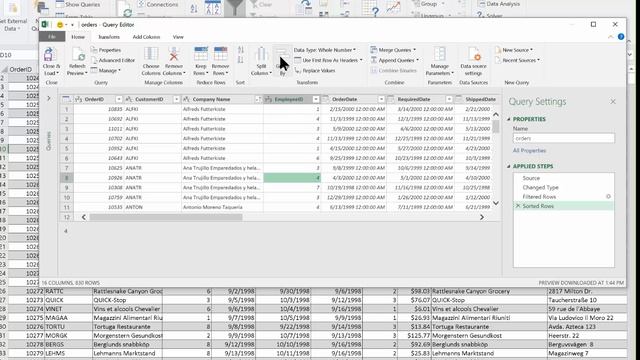
Task: Click the smiley feedback icon in title bar
Action: point(60,25)
